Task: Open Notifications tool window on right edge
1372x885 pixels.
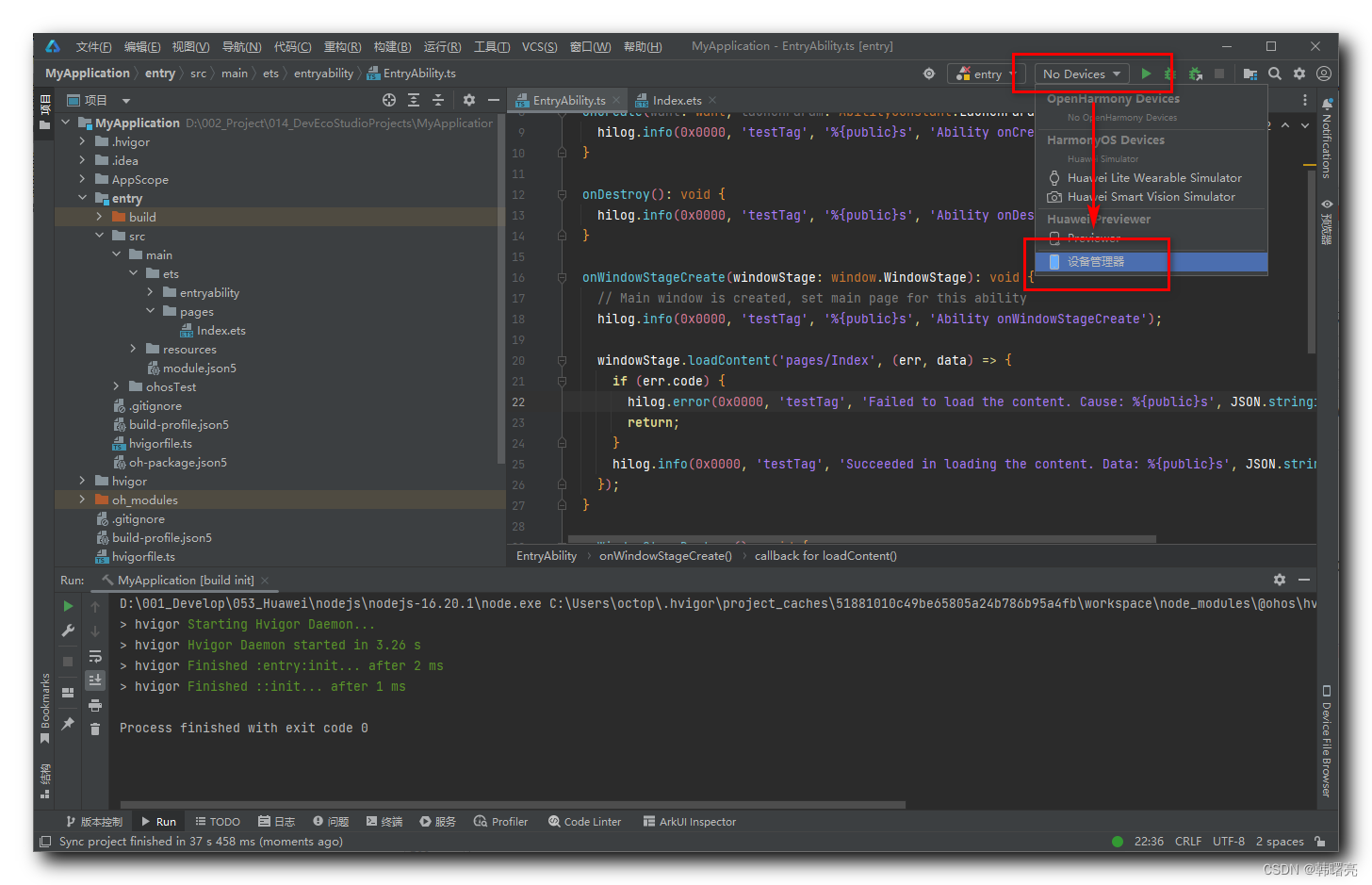Action: (1327, 138)
